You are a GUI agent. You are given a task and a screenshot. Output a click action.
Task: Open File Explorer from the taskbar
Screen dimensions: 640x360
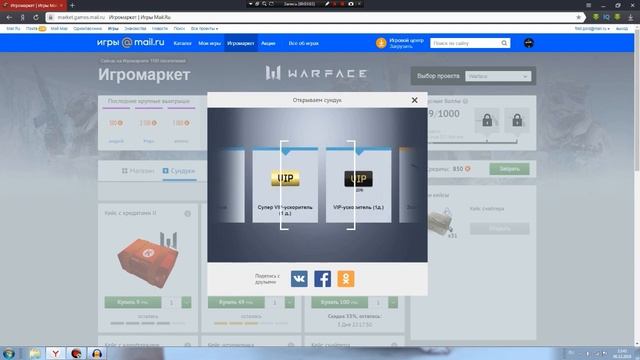click(35, 353)
